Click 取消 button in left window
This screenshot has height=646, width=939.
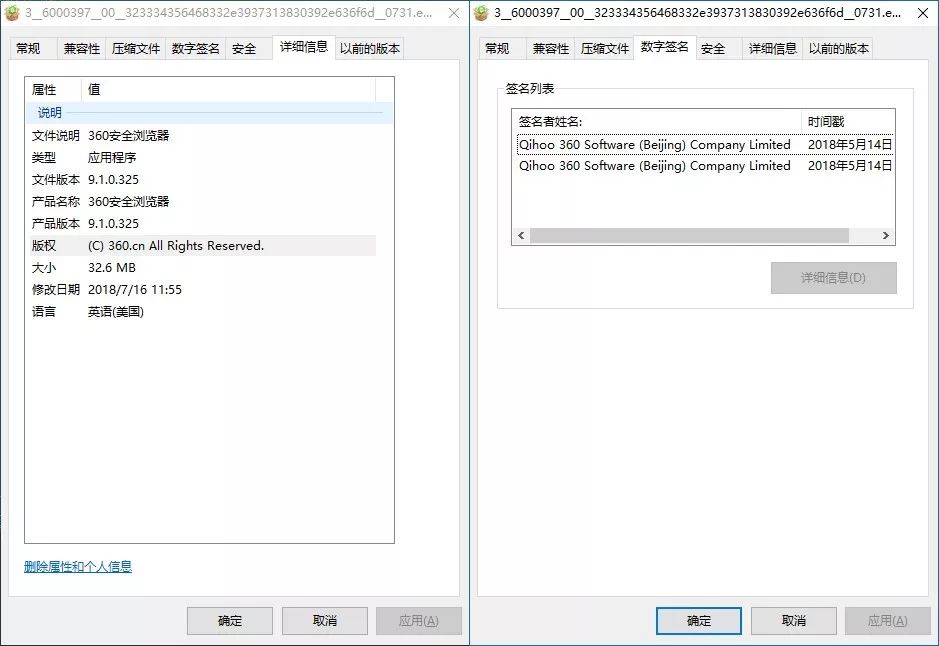pos(325,621)
